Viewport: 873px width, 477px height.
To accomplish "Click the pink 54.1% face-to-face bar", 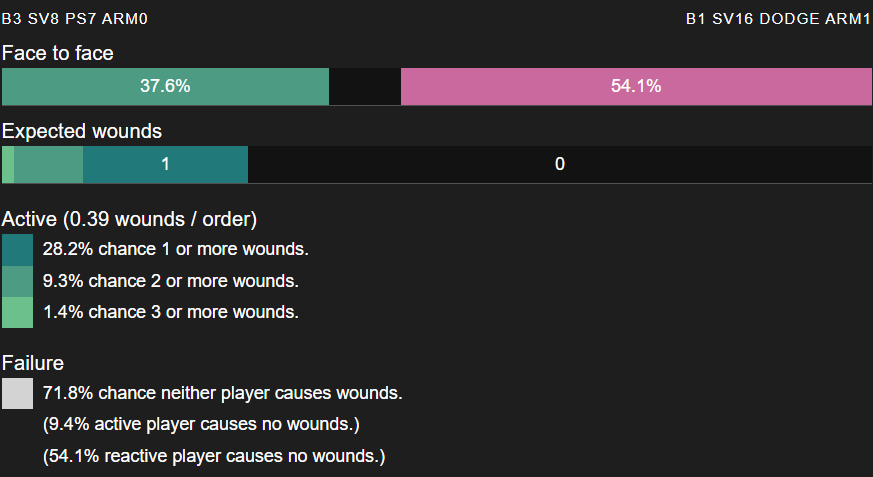I will [636, 86].
